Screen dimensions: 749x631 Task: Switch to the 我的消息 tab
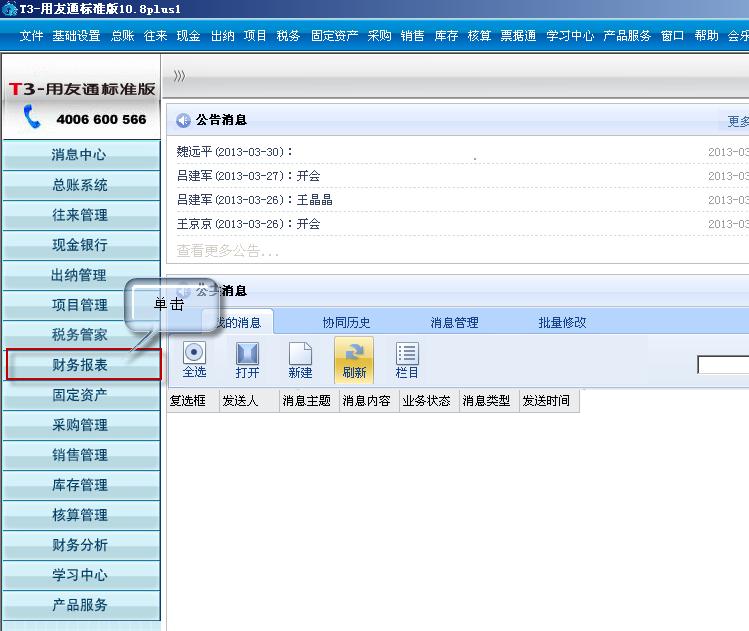tap(237, 322)
